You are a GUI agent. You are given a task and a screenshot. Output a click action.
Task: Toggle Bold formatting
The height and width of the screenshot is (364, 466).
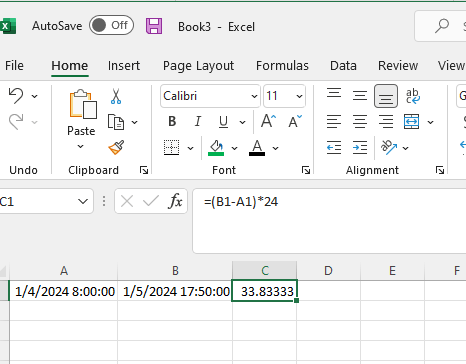(172, 122)
